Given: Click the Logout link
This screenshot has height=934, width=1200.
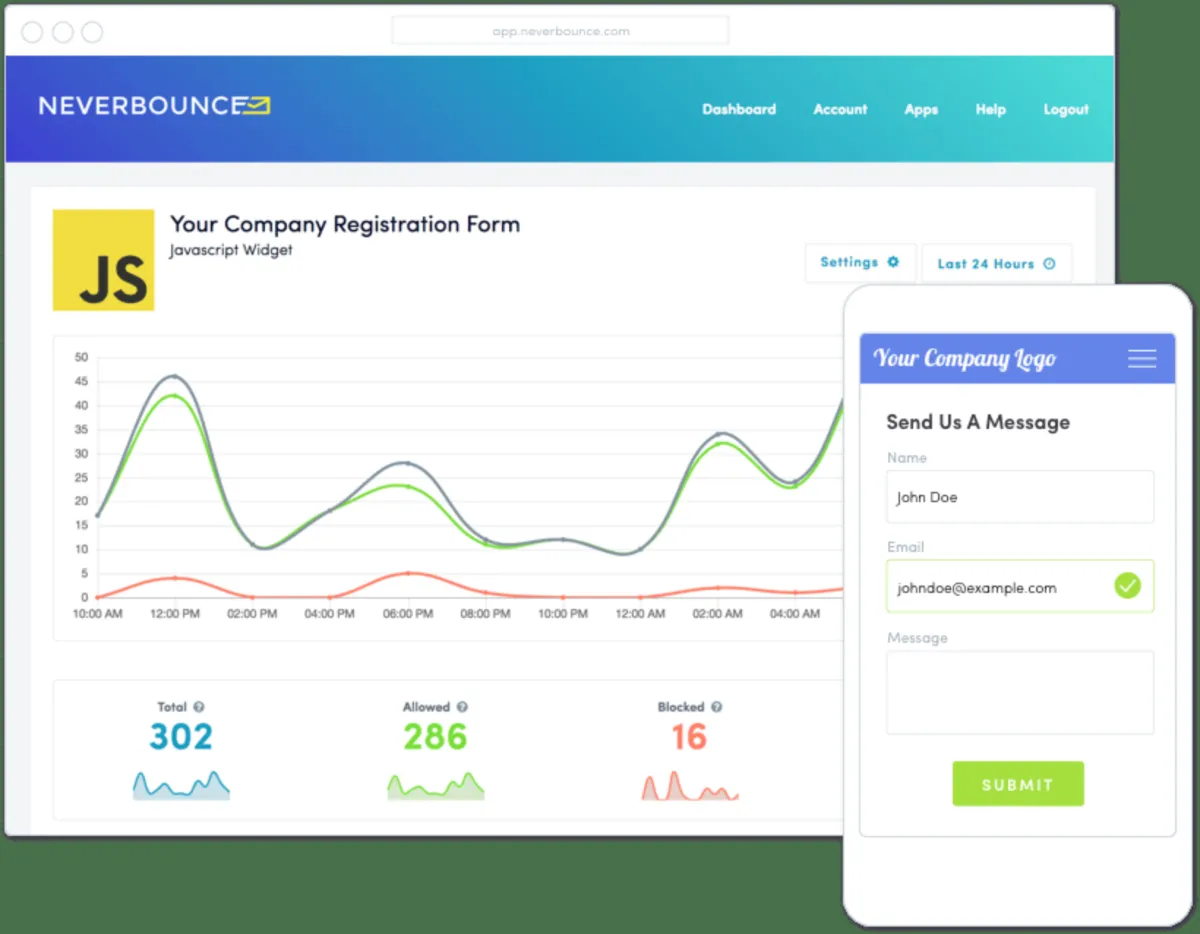Looking at the screenshot, I should tap(1066, 109).
